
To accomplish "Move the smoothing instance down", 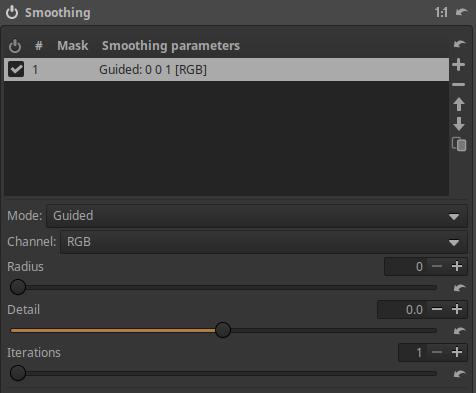I will [459, 124].
